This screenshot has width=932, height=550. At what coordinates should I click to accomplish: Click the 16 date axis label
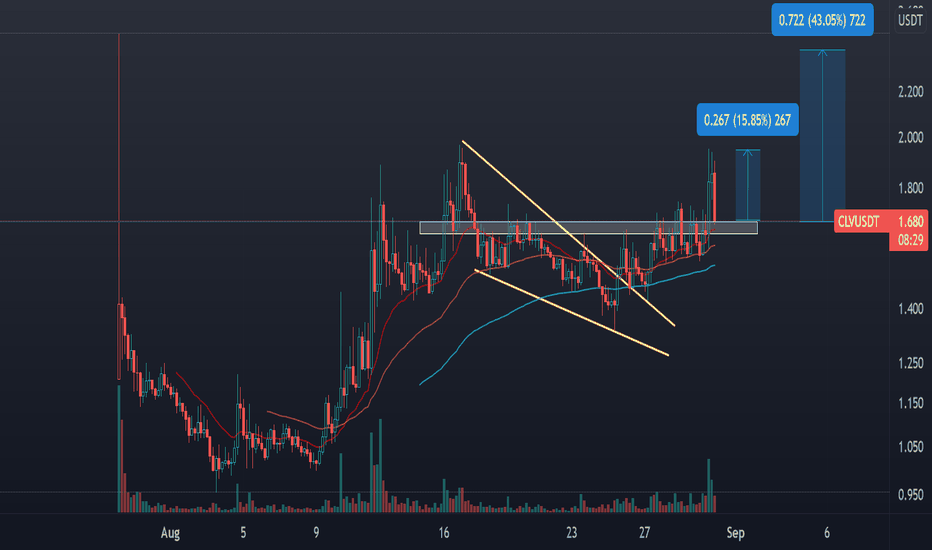443,533
